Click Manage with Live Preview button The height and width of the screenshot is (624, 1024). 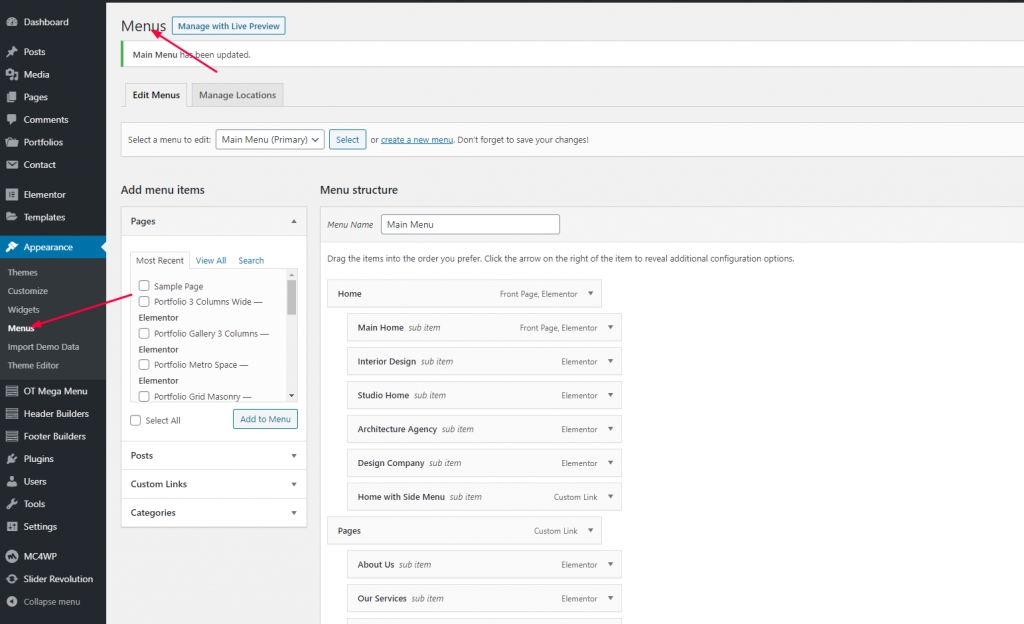tap(229, 26)
